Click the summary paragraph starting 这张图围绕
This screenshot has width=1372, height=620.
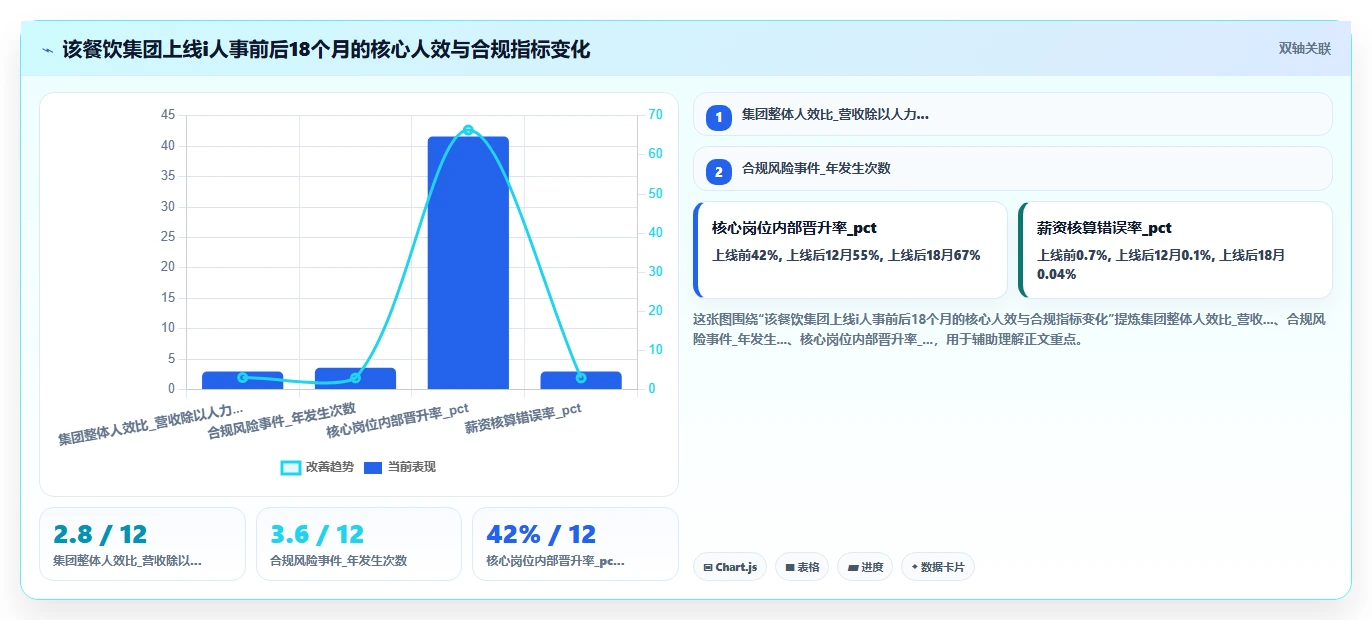1010,329
